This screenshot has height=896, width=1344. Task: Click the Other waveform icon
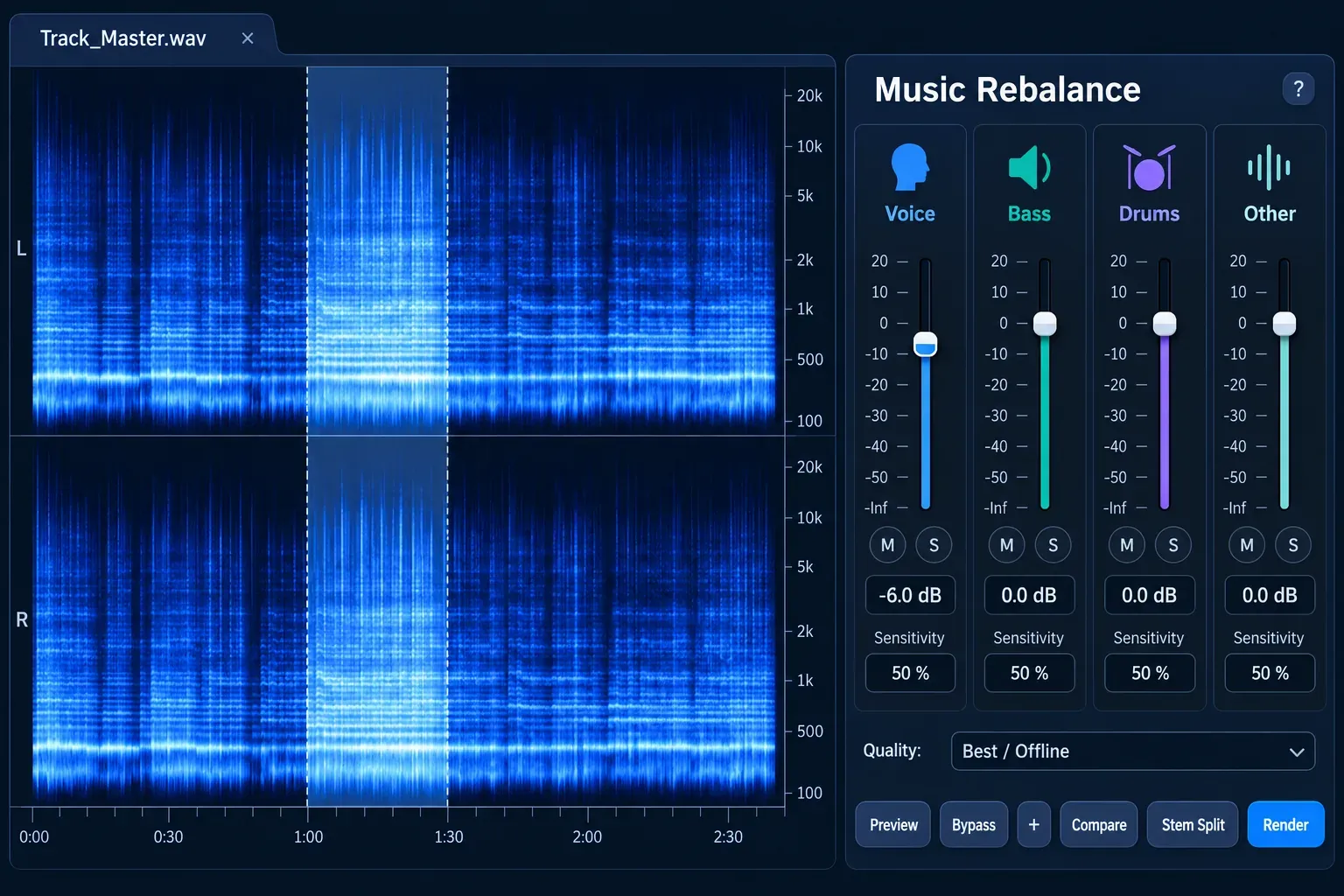[1269, 167]
